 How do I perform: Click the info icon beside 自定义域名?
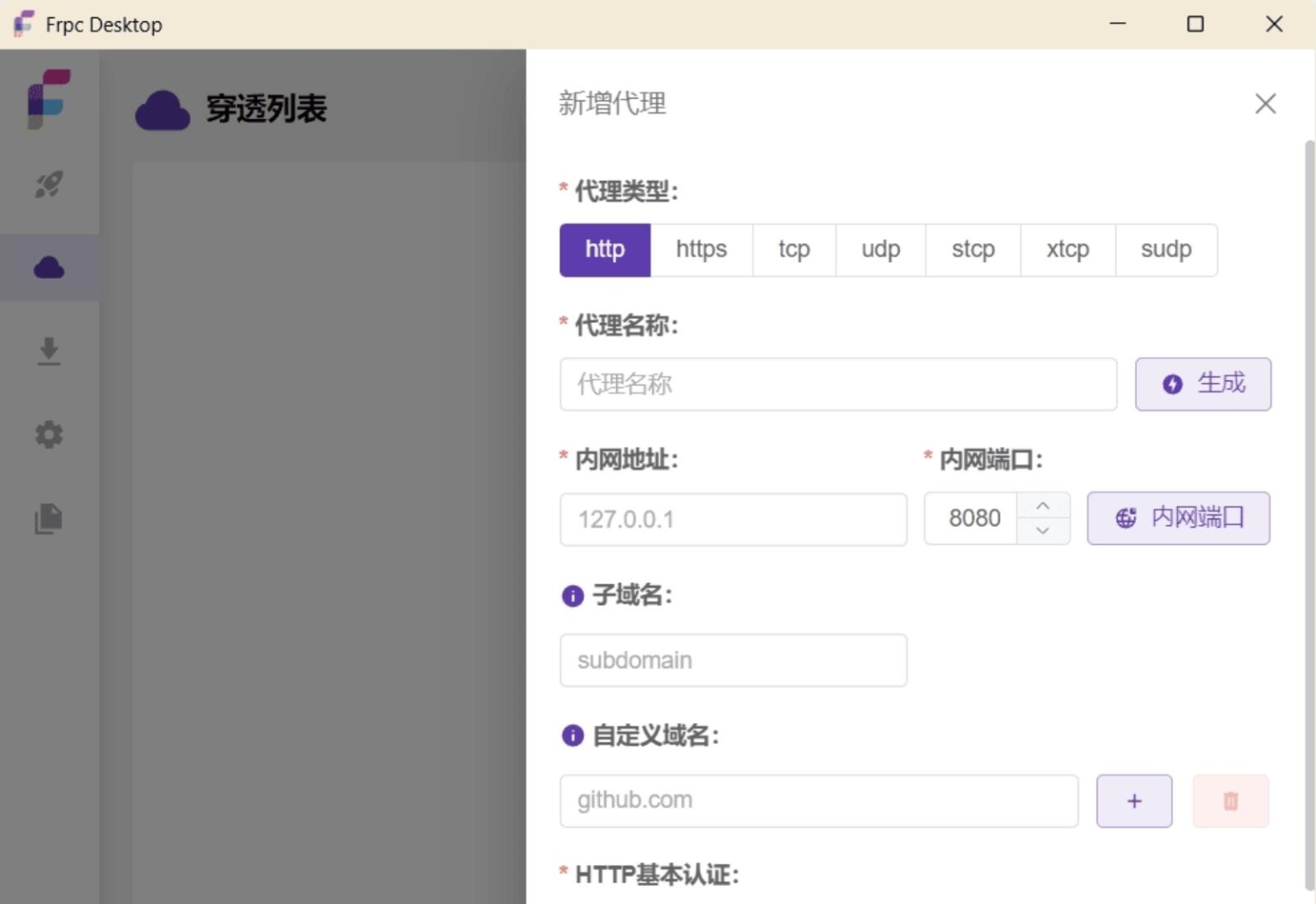tap(571, 735)
